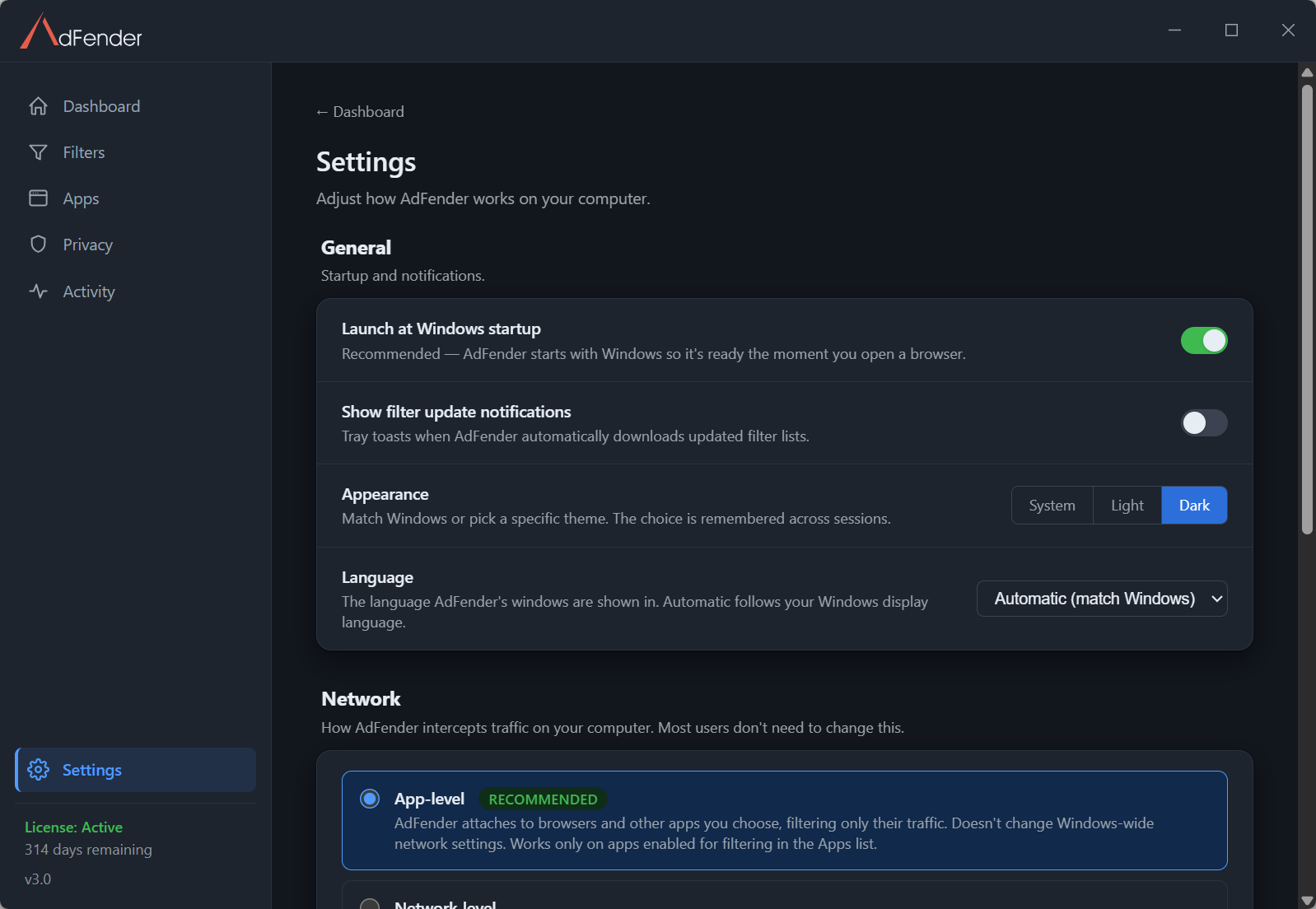This screenshot has width=1316, height=909.
Task: Switch appearance to Light theme
Action: pyautogui.click(x=1127, y=506)
